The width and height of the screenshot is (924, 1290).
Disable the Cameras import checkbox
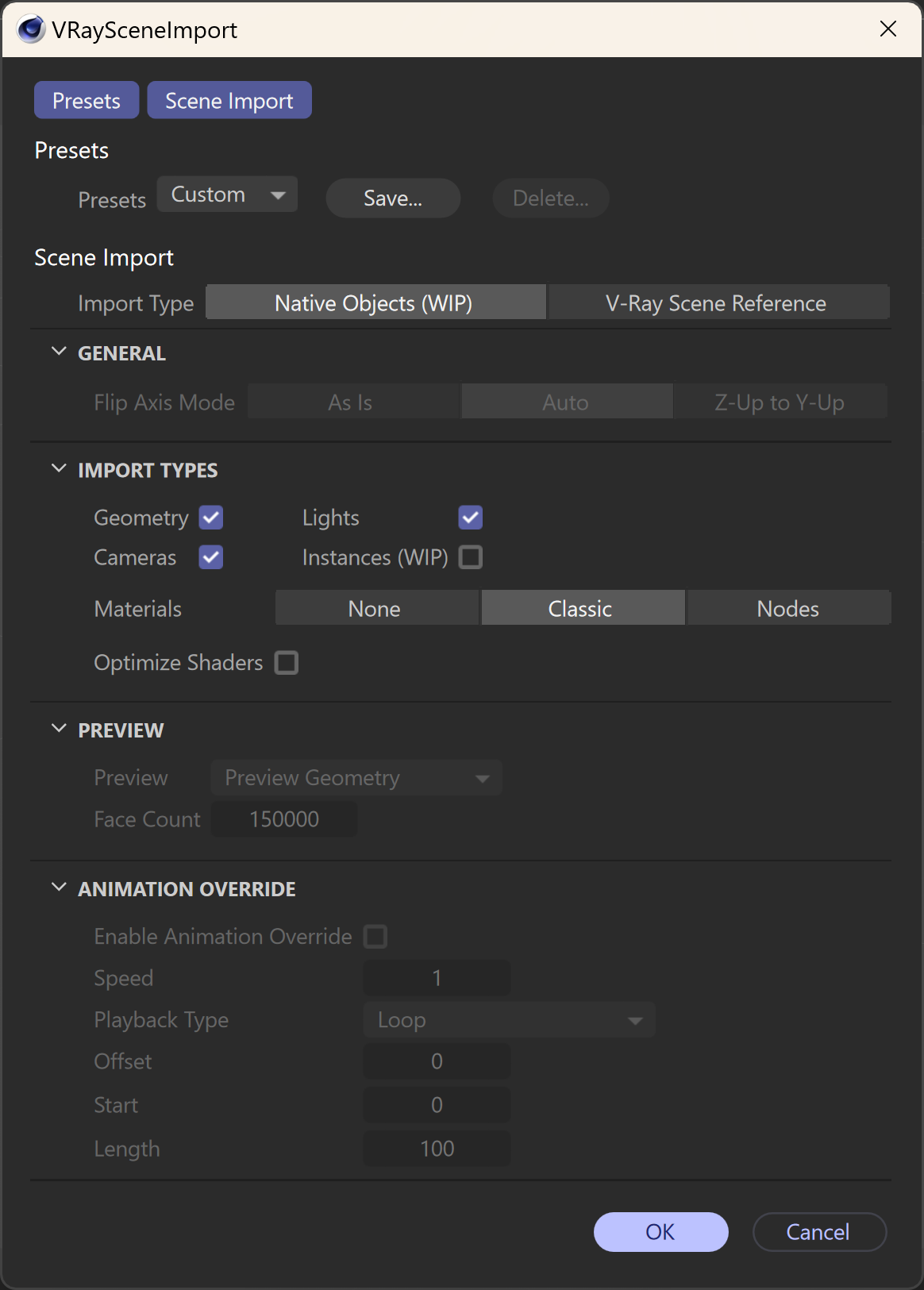[x=211, y=557]
